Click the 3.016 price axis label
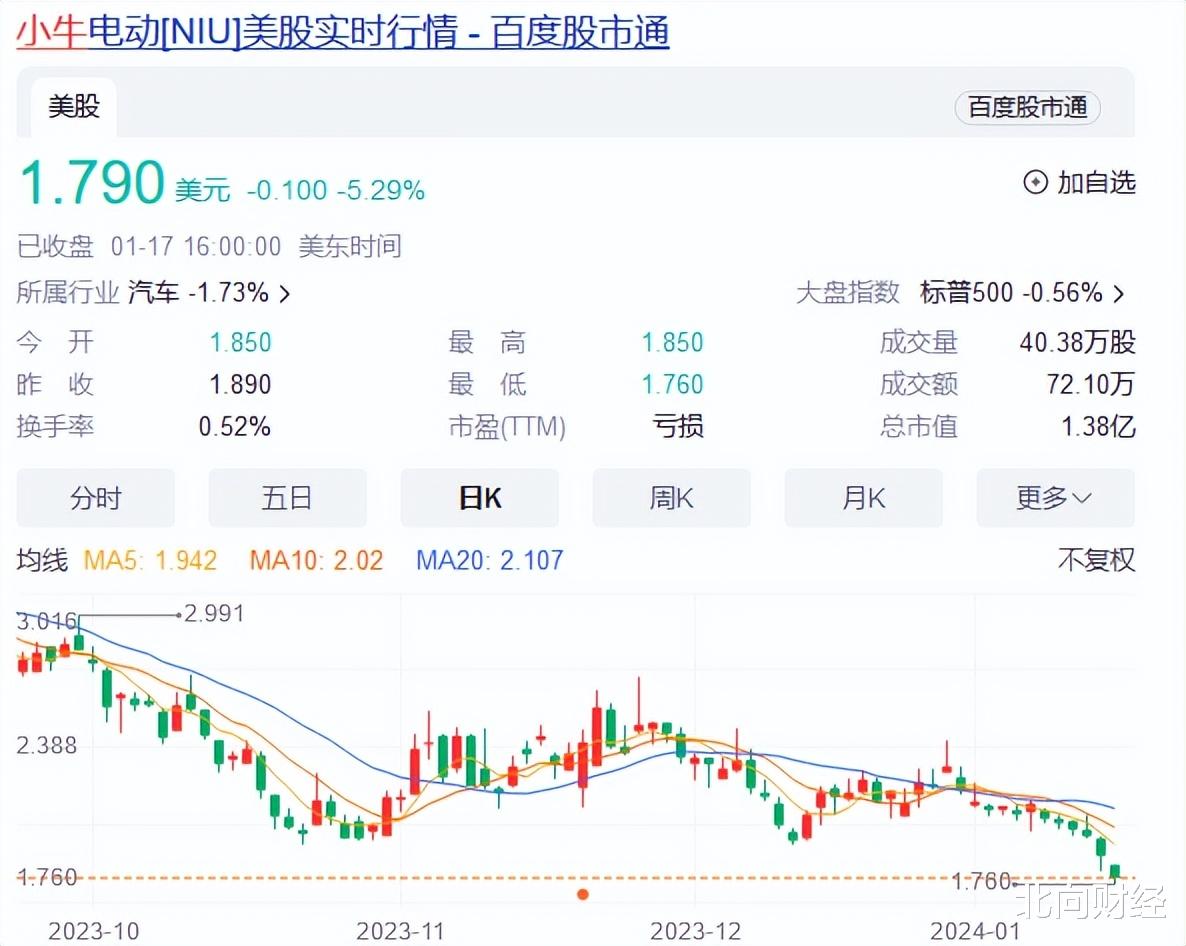The image size is (1186, 946). (47, 622)
